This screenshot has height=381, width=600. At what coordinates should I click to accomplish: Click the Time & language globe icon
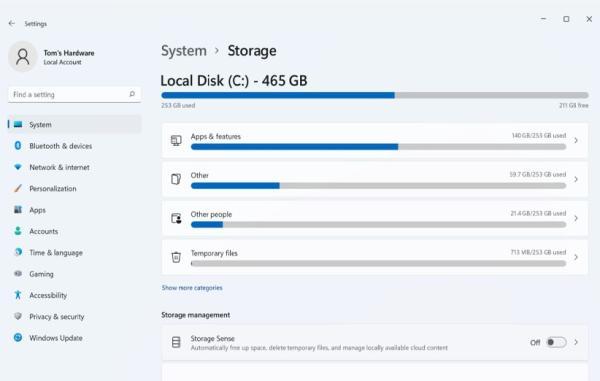18,252
